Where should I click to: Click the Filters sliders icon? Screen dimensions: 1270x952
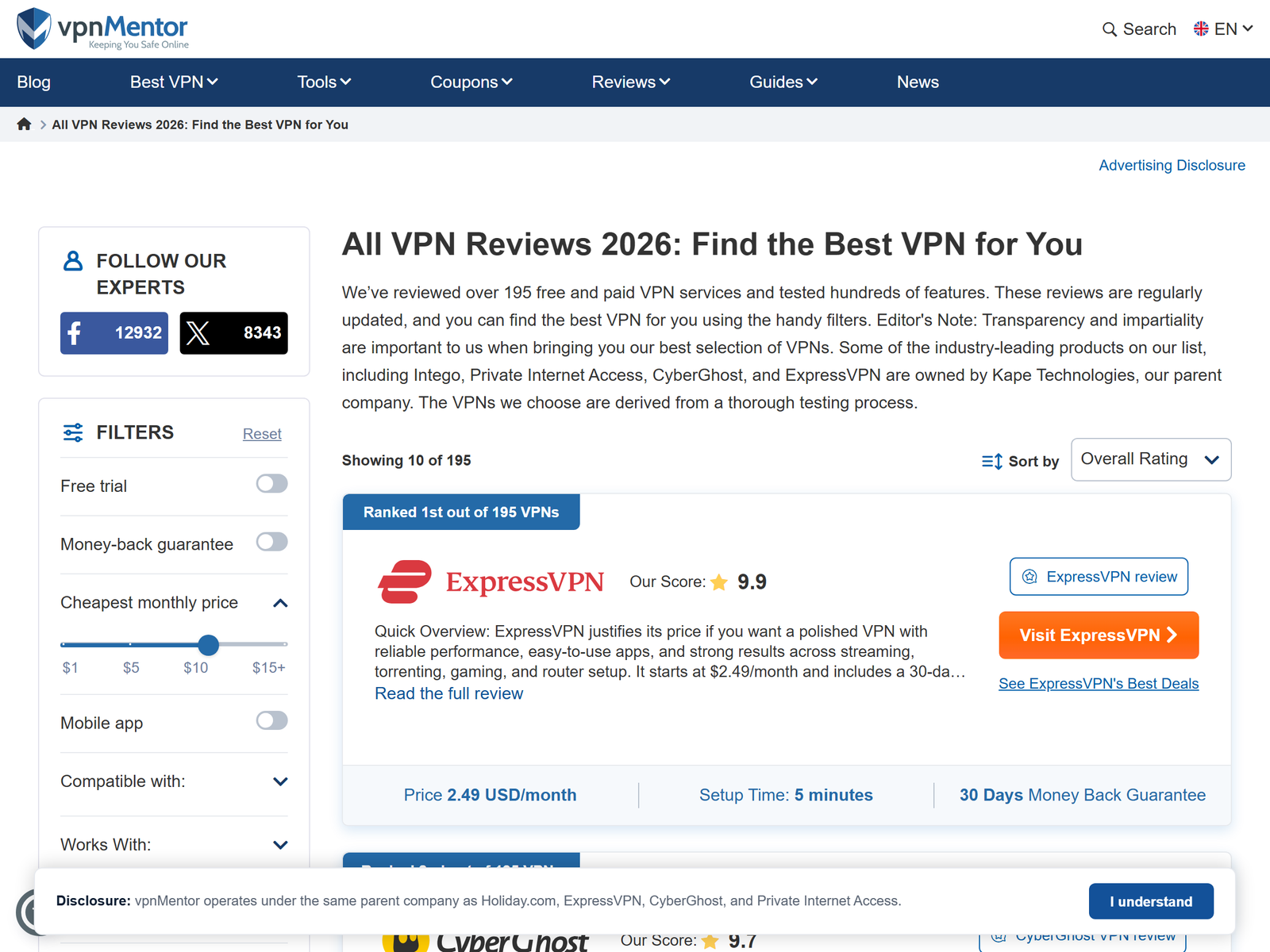73,432
